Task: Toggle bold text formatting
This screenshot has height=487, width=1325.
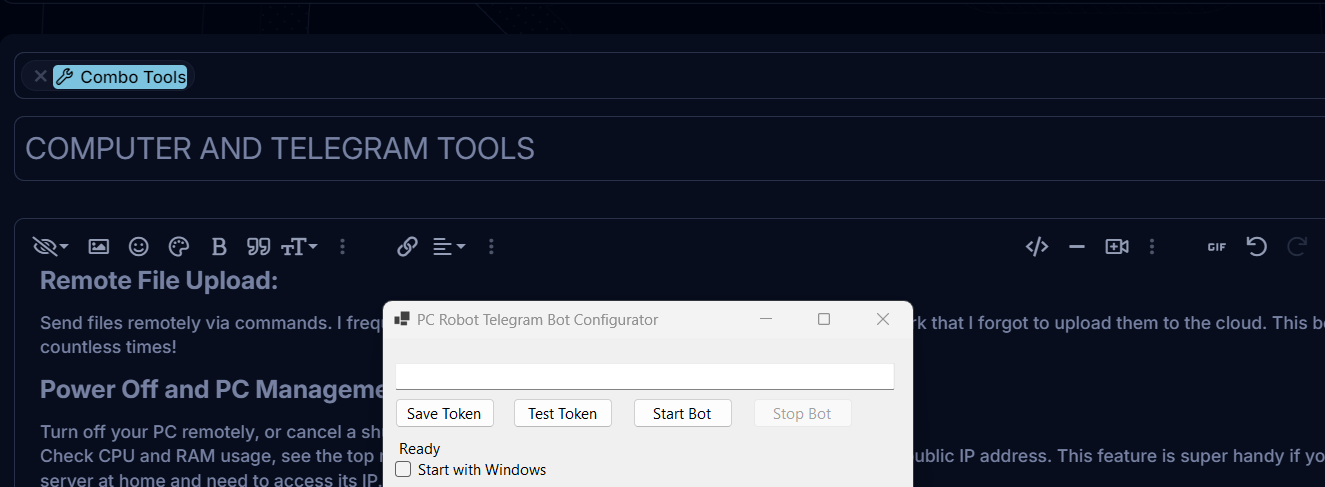Action: (x=219, y=246)
